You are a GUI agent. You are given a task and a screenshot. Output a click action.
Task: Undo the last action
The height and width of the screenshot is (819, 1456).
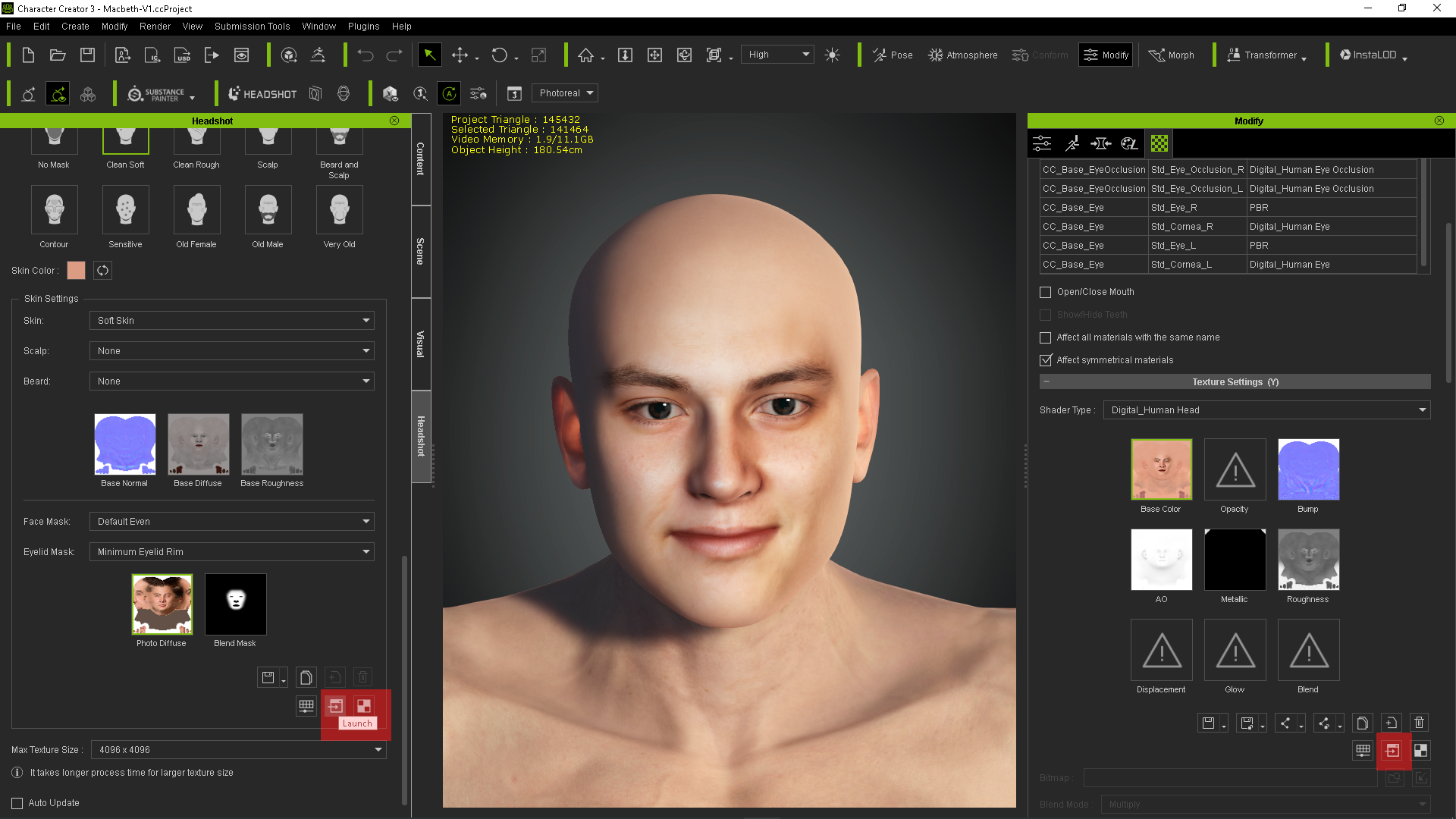coord(366,55)
